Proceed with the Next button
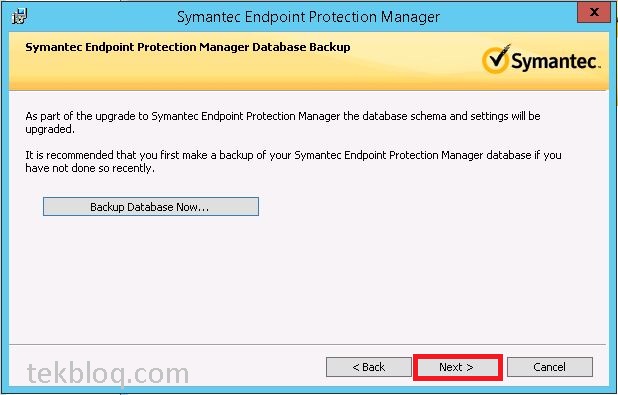 (456, 367)
